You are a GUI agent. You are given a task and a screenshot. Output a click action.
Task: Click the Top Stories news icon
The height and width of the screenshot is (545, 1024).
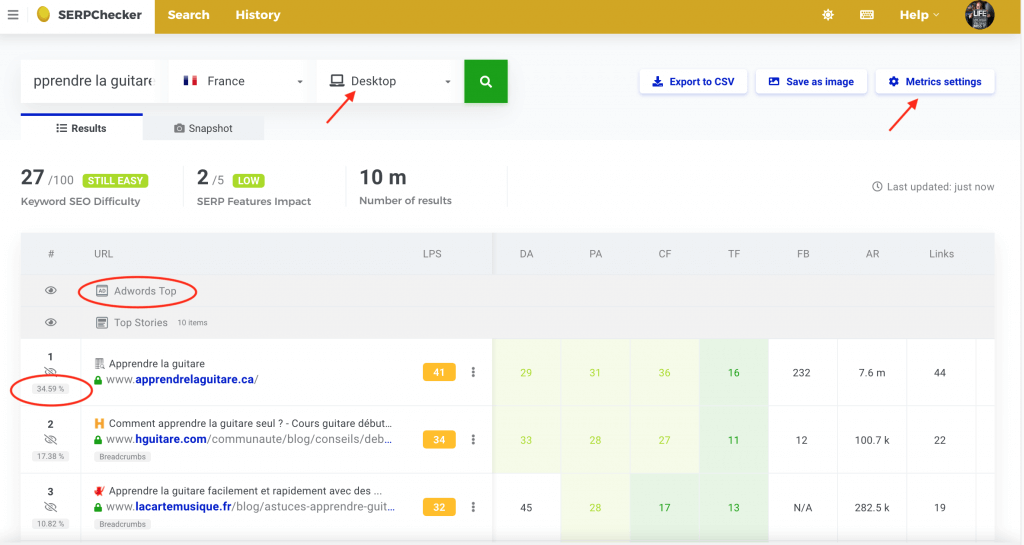point(102,322)
